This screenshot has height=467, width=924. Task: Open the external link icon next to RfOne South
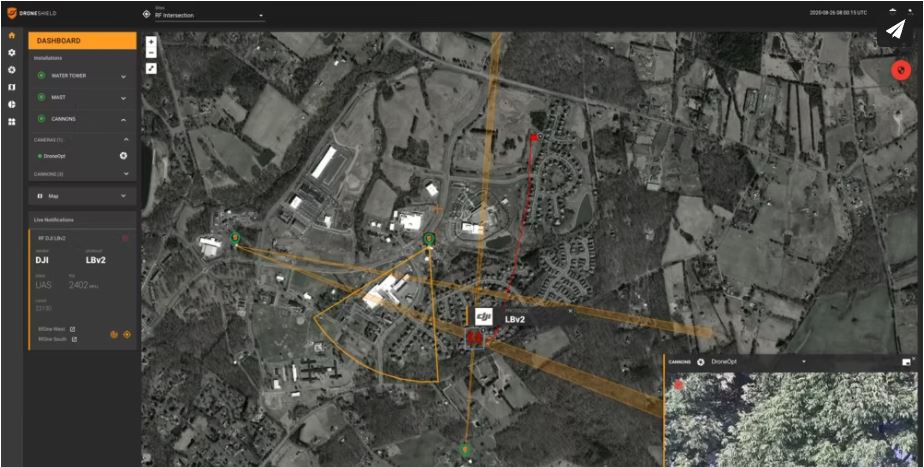click(74, 340)
